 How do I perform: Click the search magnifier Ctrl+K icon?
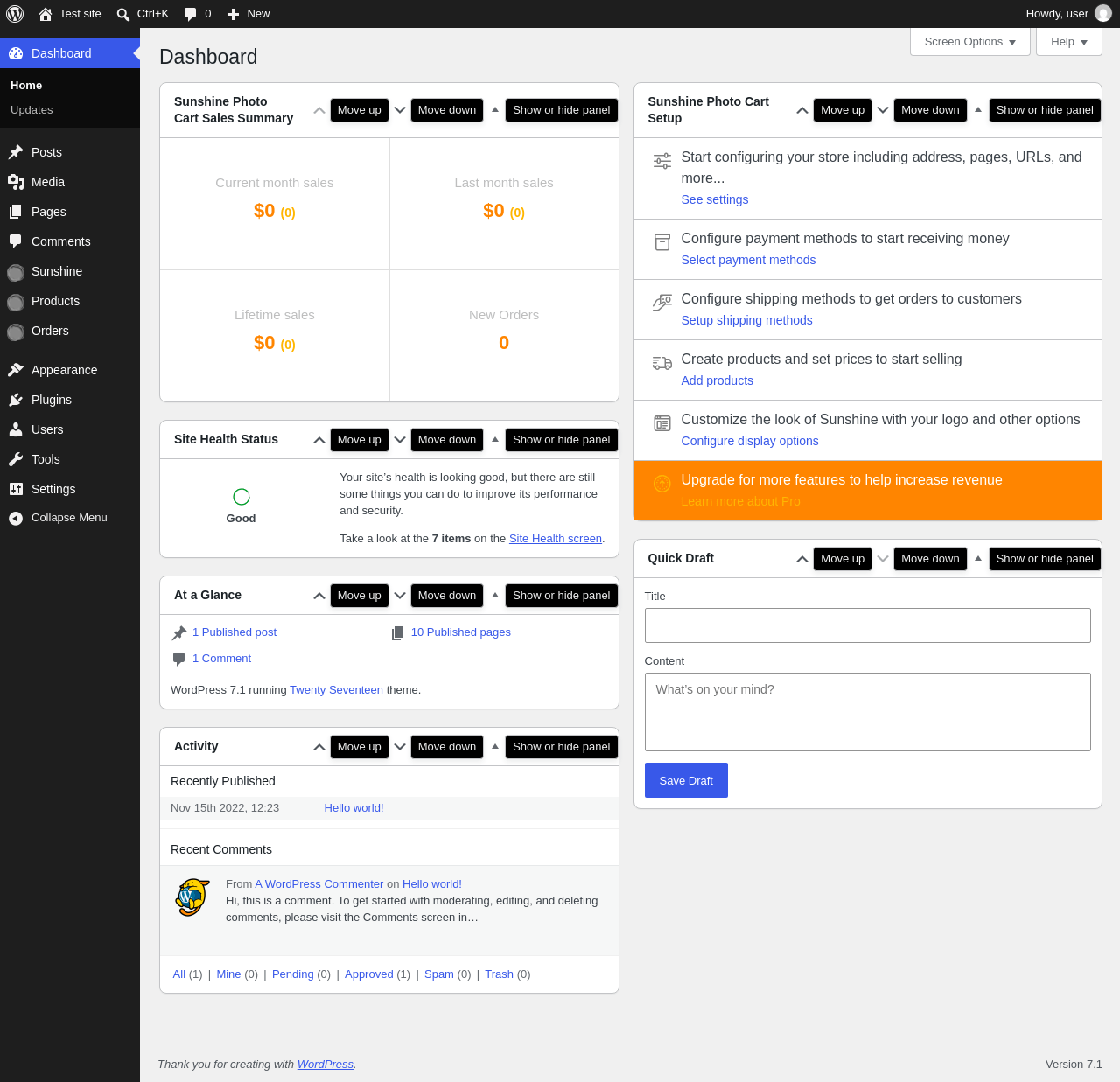[123, 14]
